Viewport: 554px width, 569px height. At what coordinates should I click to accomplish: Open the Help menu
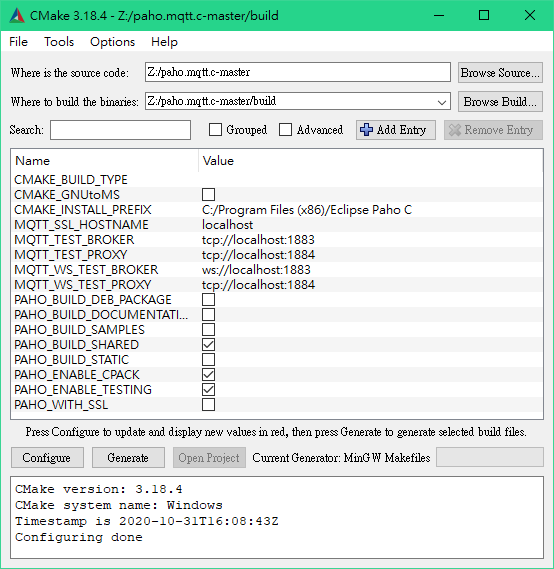pos(164,42)
